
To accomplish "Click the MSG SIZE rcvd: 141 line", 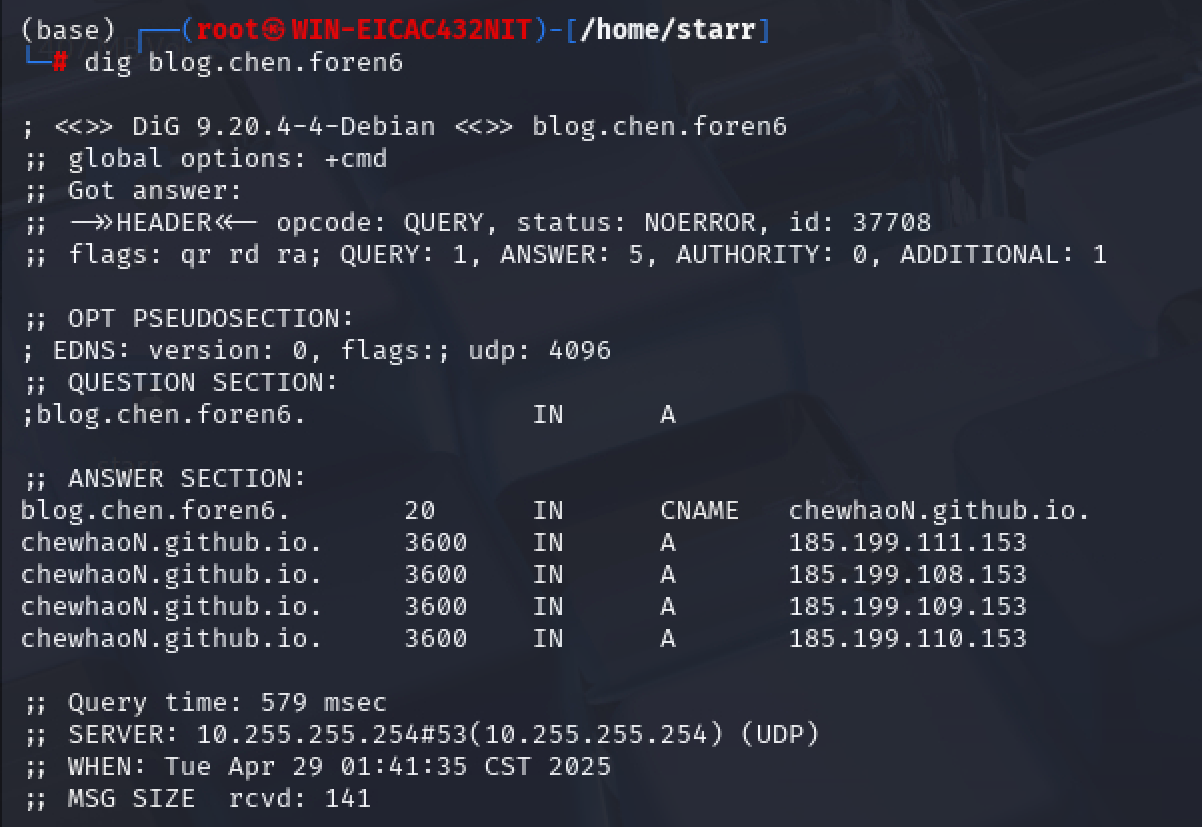I will tap(196, 799).
